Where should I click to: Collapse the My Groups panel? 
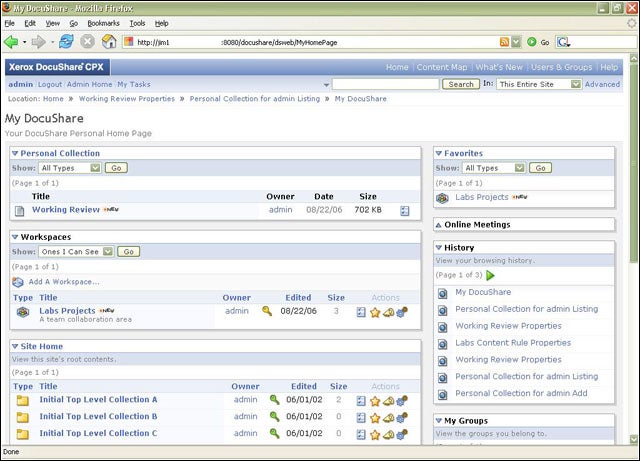coord(439,421)
